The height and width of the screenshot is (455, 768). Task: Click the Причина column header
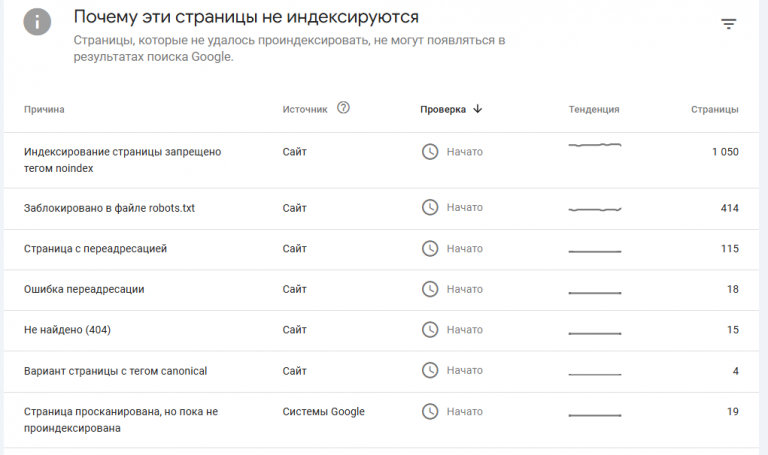(x=44, y=109)
